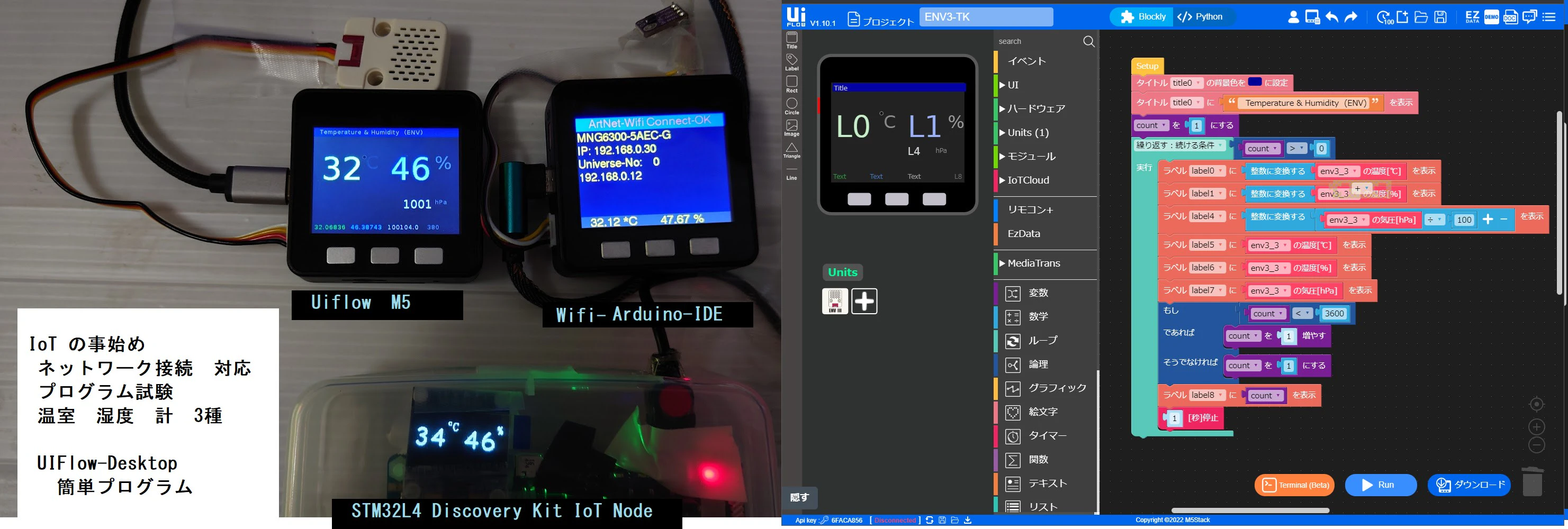Open the label0 dropdown
1568x529 pixels.
pyautogui.click(x=1206, y=171)
